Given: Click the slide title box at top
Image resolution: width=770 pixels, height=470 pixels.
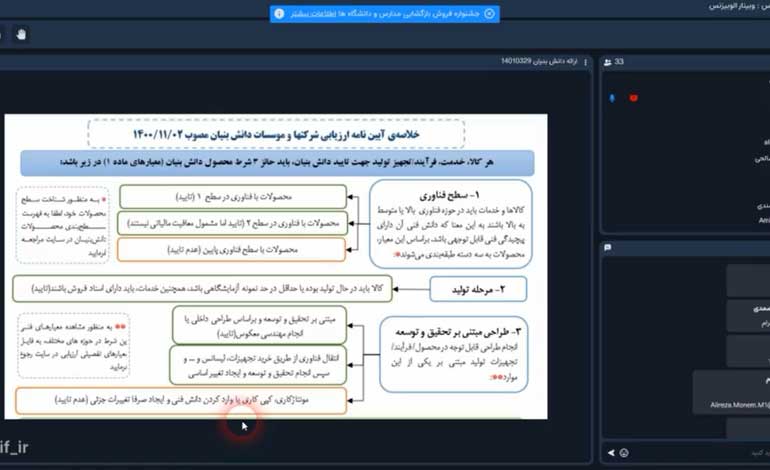Looking at the screenshot, I should coord(276,134).
